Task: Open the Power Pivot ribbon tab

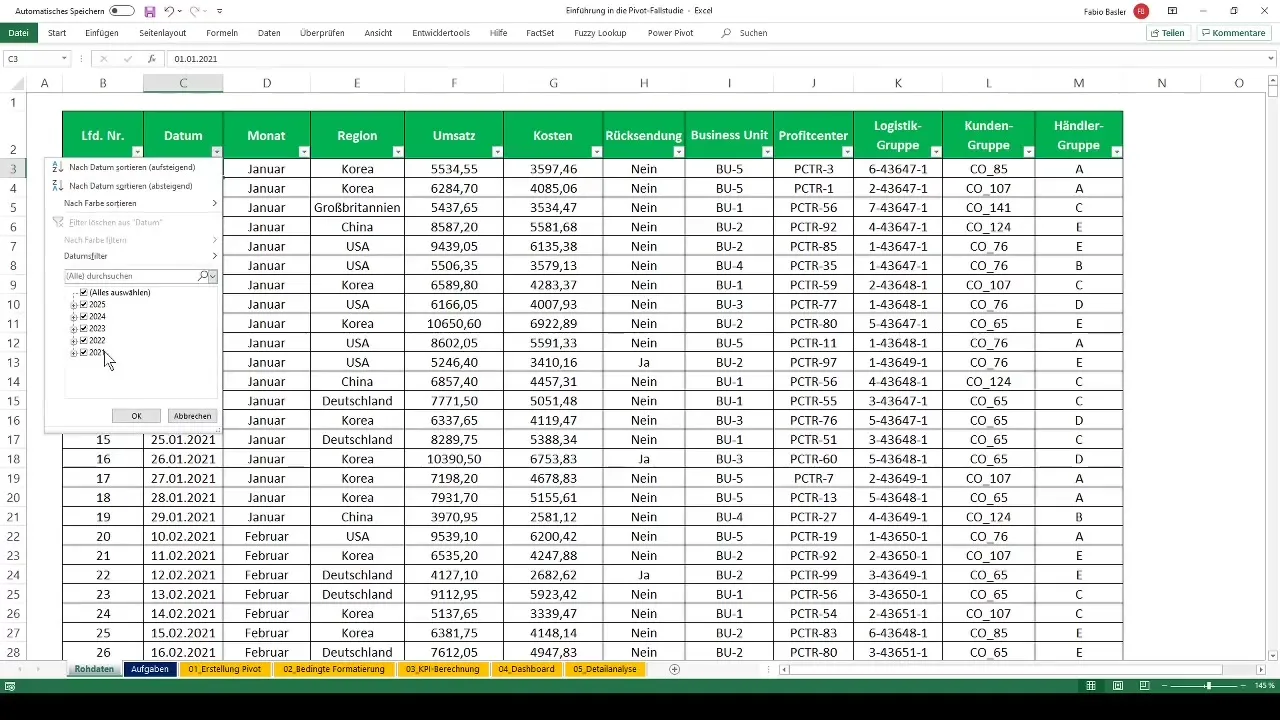Action: pos(670,33)
